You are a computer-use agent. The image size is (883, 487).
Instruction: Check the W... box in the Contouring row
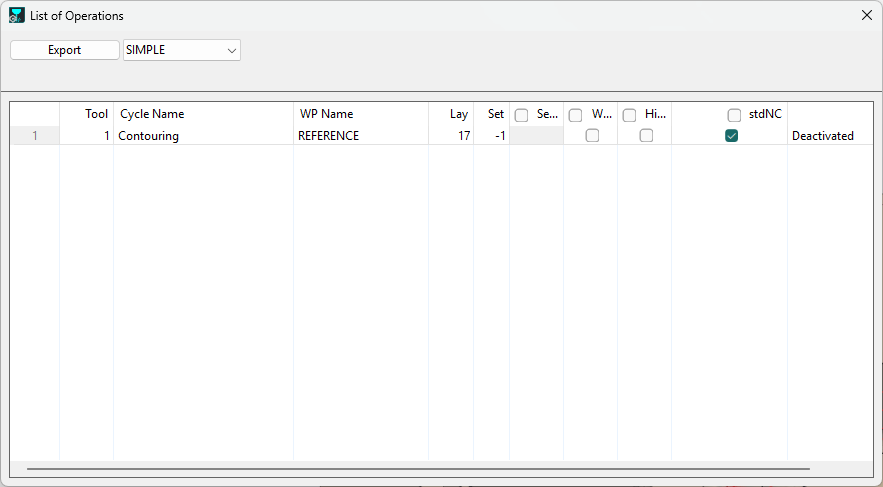pos(592,136)
